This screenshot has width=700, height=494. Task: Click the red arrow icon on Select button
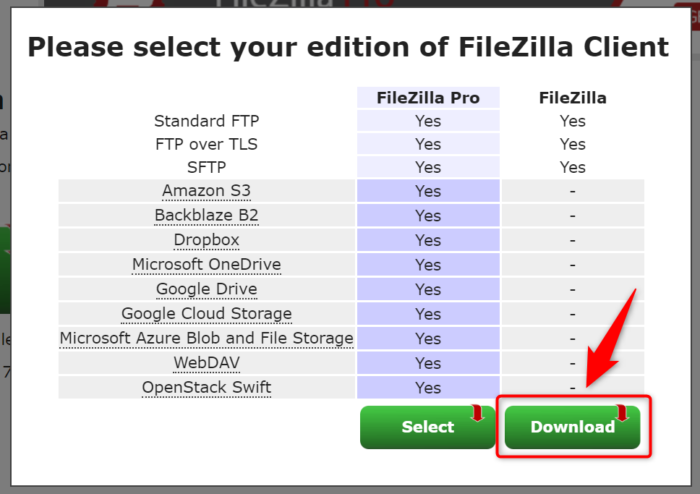[x=477, y=414]
